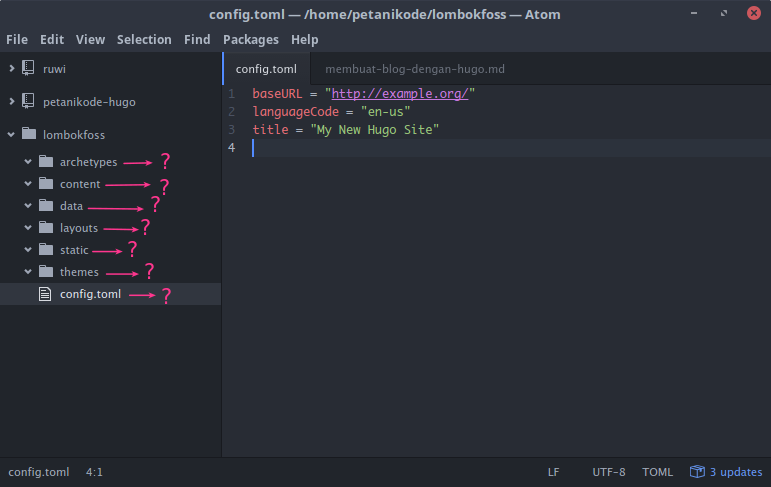The height and width of the screenshot is (487, 771).
Task: Click the content folder icon
Action: 46,183
